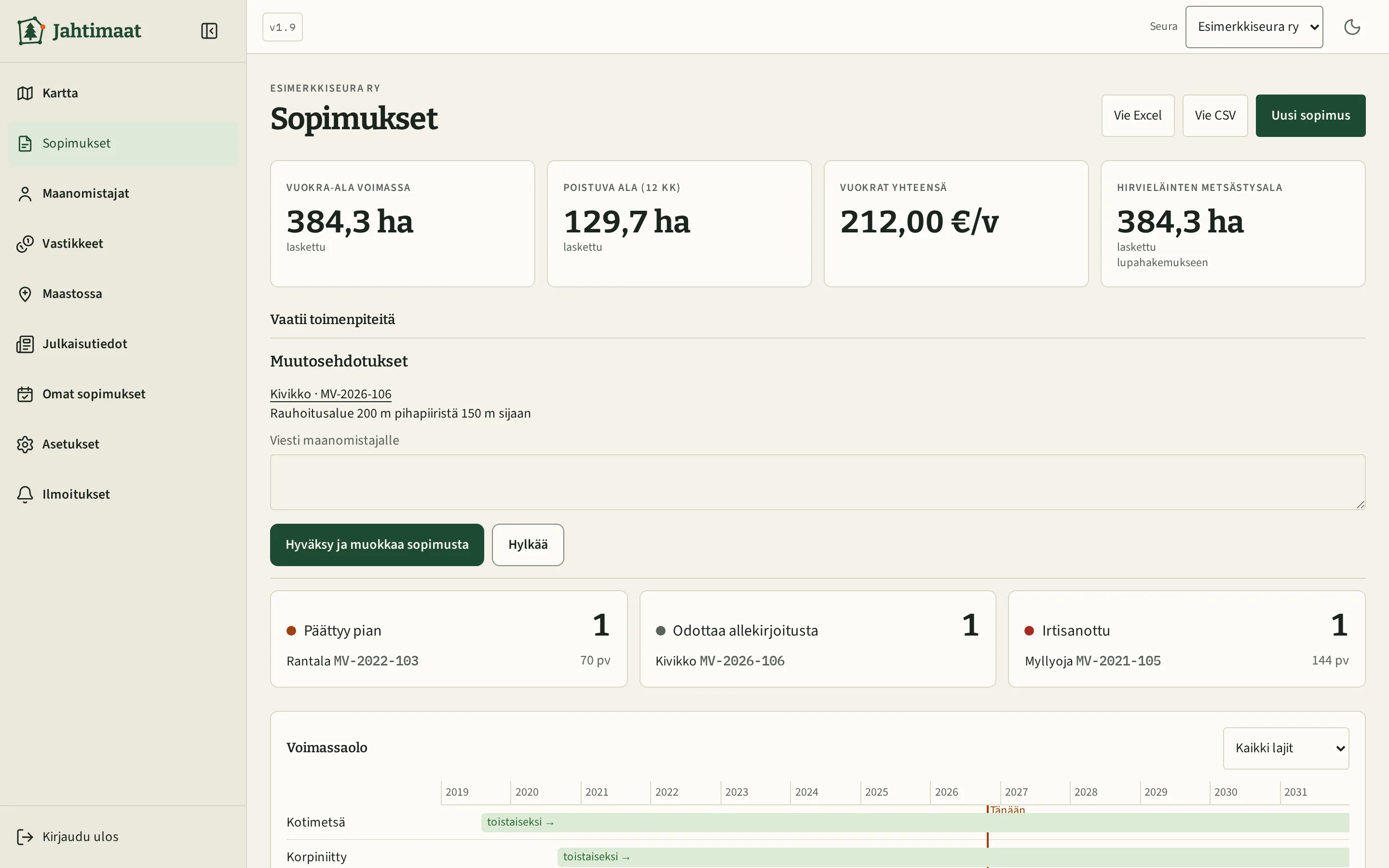Click the Vuokrat yhteensä 212,00 €/v card
The width and height of the screenshot is (1389, 868).
(x=955, y=224)
